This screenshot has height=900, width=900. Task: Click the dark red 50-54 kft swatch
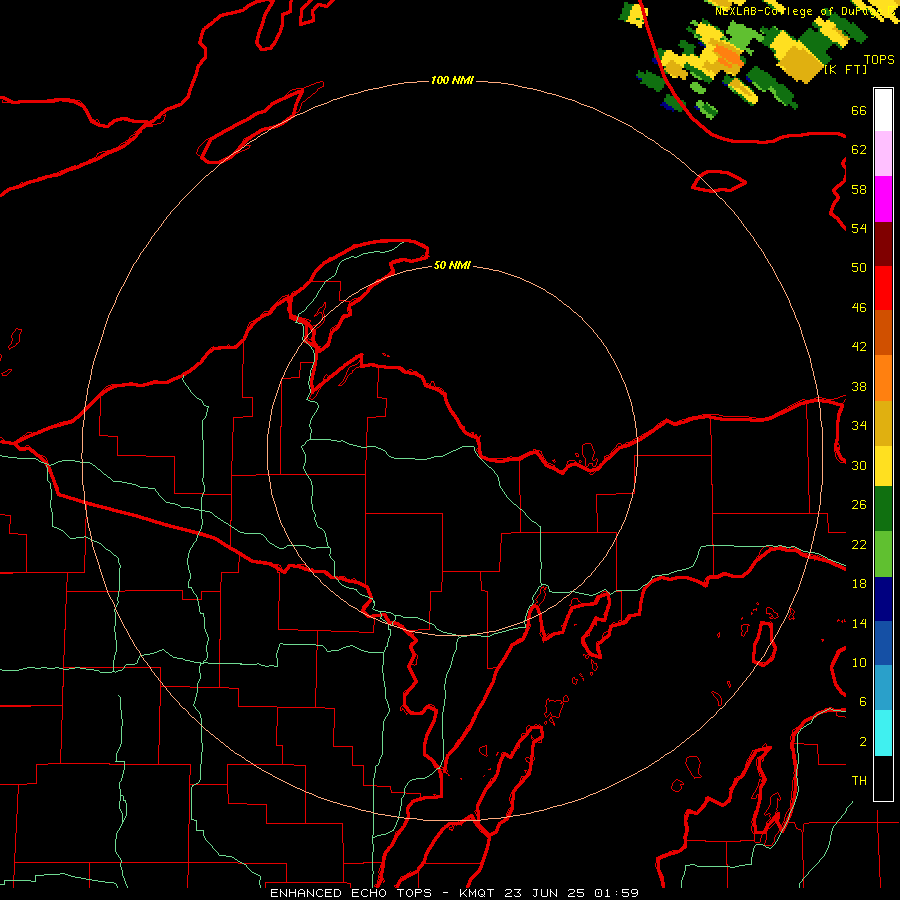click(x=883, y=244)
